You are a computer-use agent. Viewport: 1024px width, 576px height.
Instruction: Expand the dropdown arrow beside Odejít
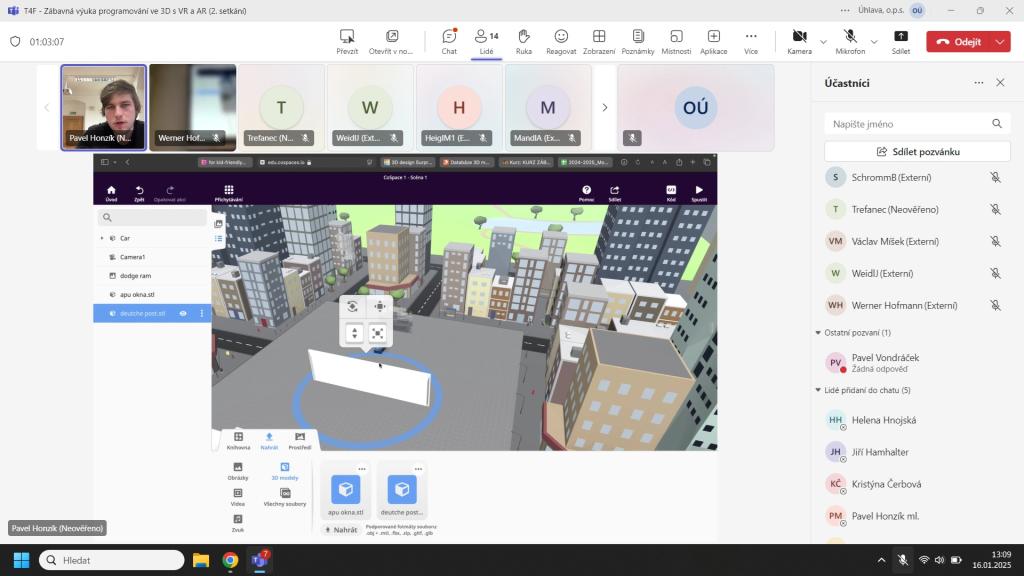1001,42
